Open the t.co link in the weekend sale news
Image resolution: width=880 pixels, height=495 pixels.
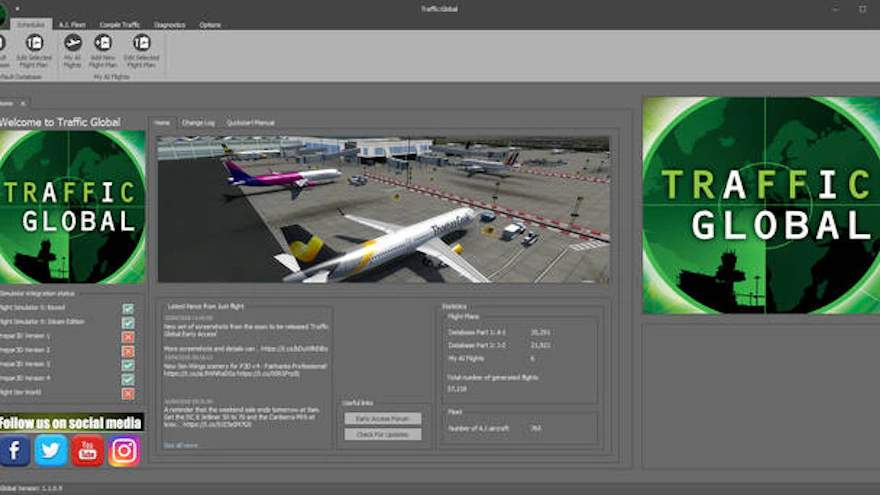[x=217, y=424]
